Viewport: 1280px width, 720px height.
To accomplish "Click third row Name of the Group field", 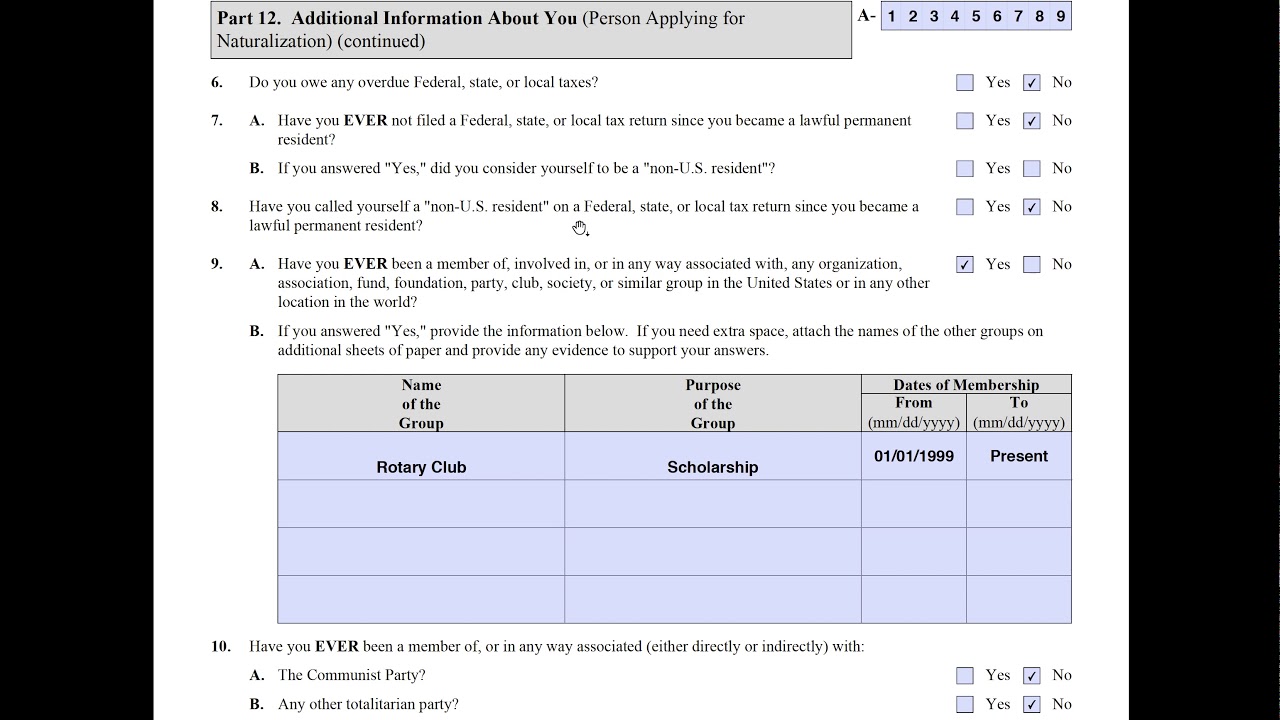I will pyautogui.click(x=421, y=552).
